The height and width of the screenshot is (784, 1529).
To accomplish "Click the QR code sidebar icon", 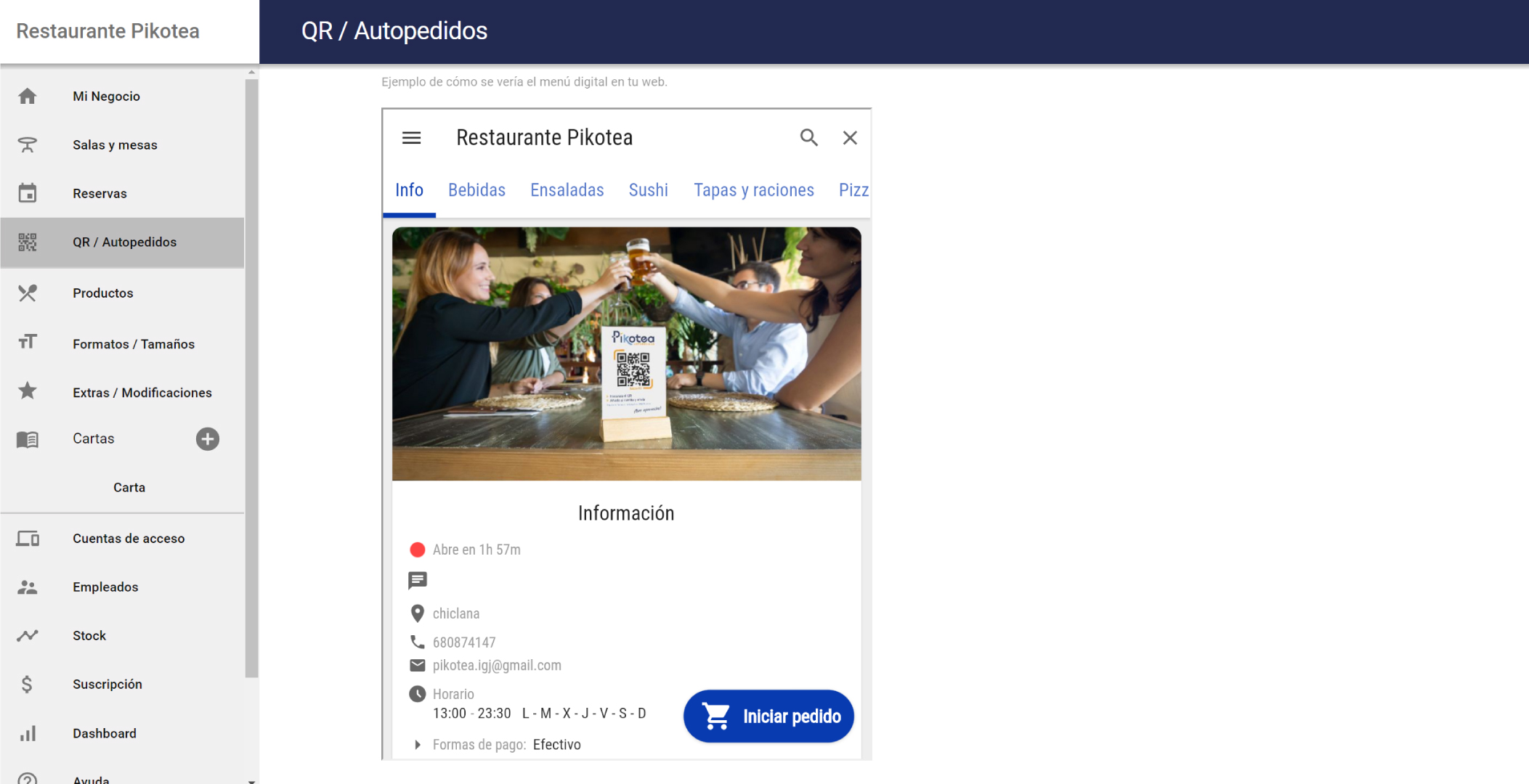I will pyautogui.click(x=28, y=242).
